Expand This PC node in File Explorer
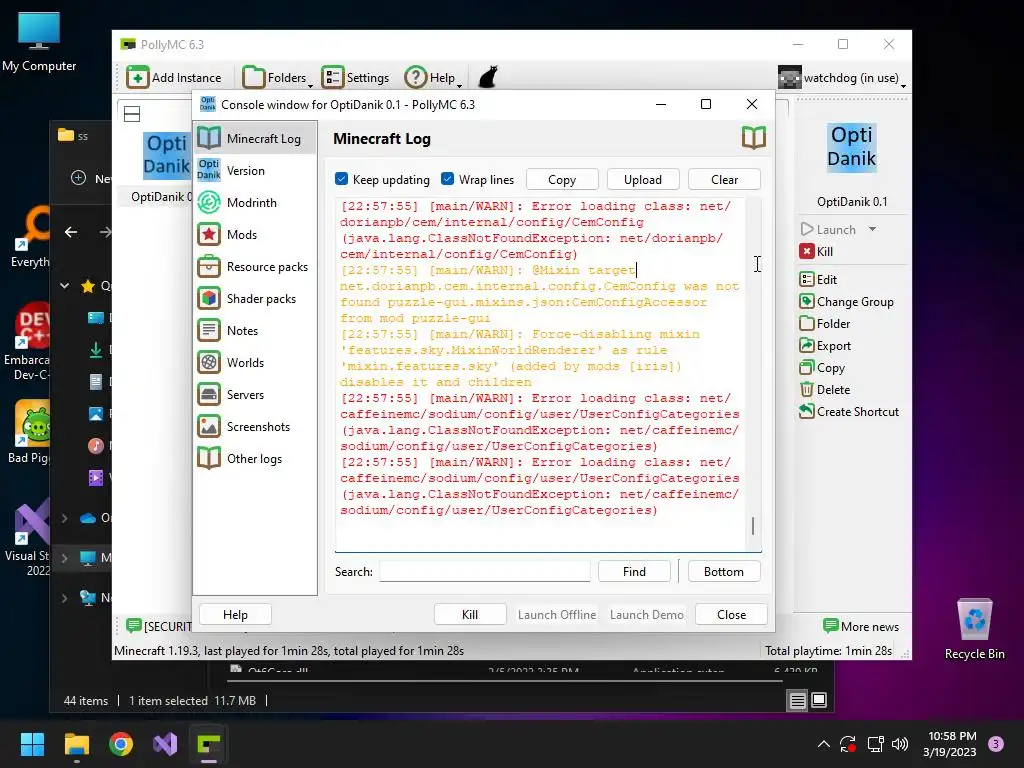 point(65,558)
